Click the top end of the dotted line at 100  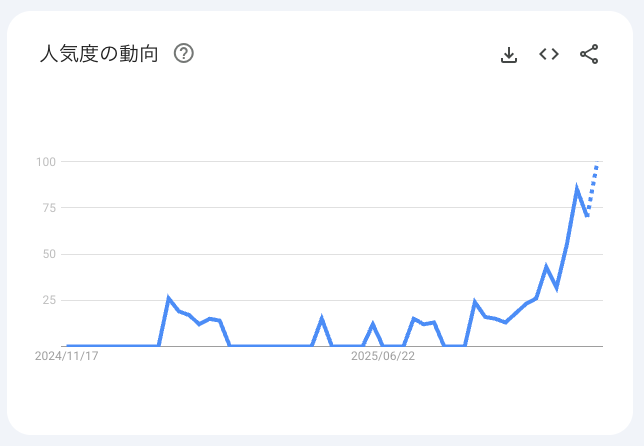point(597,163)
